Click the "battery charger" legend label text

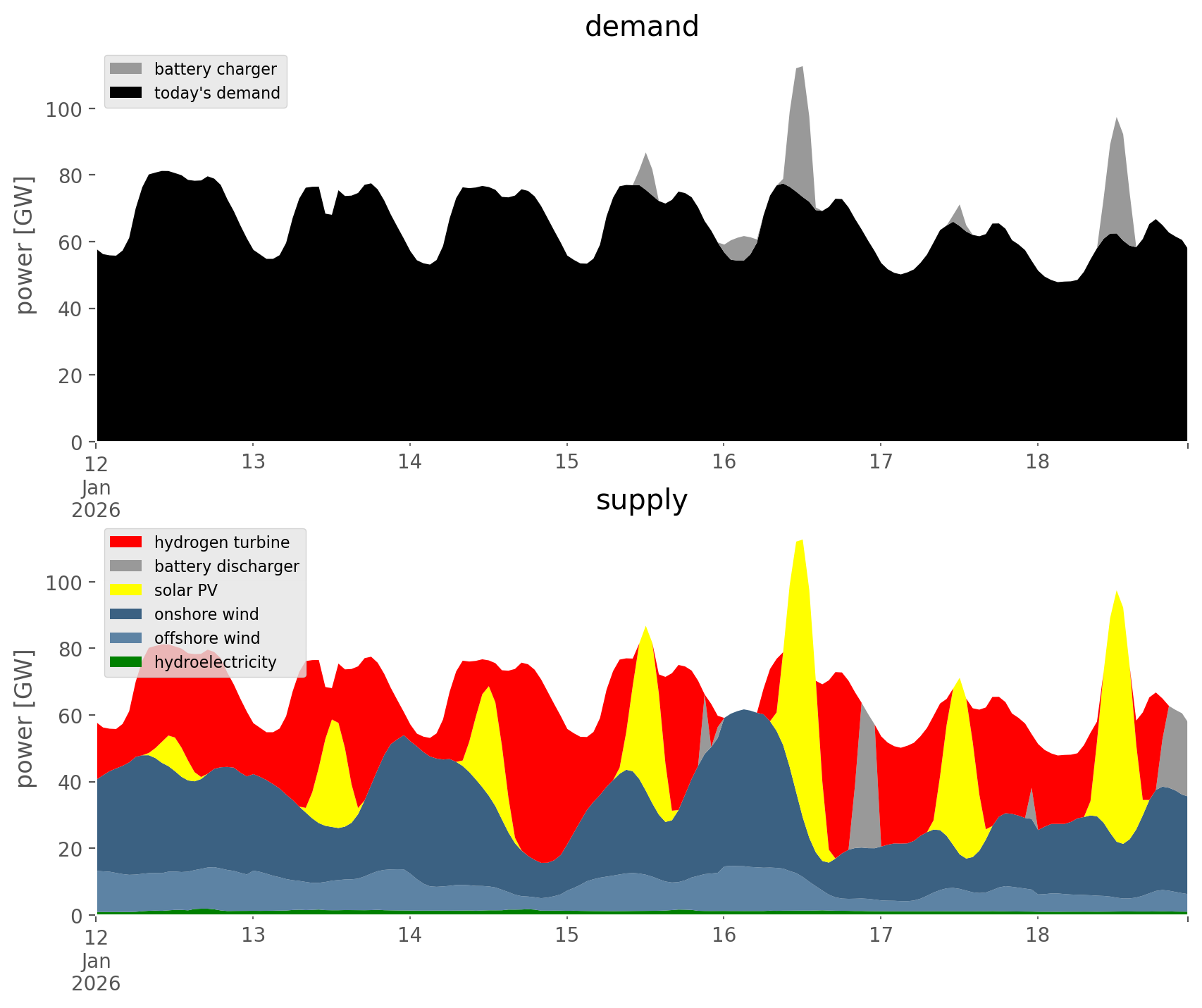(x=215, y=69)
